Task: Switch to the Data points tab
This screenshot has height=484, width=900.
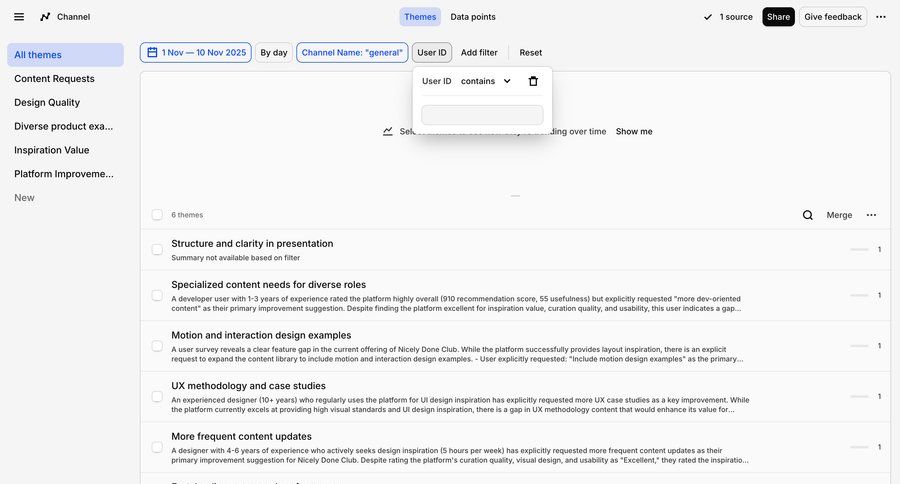Action: click(472, 17)
